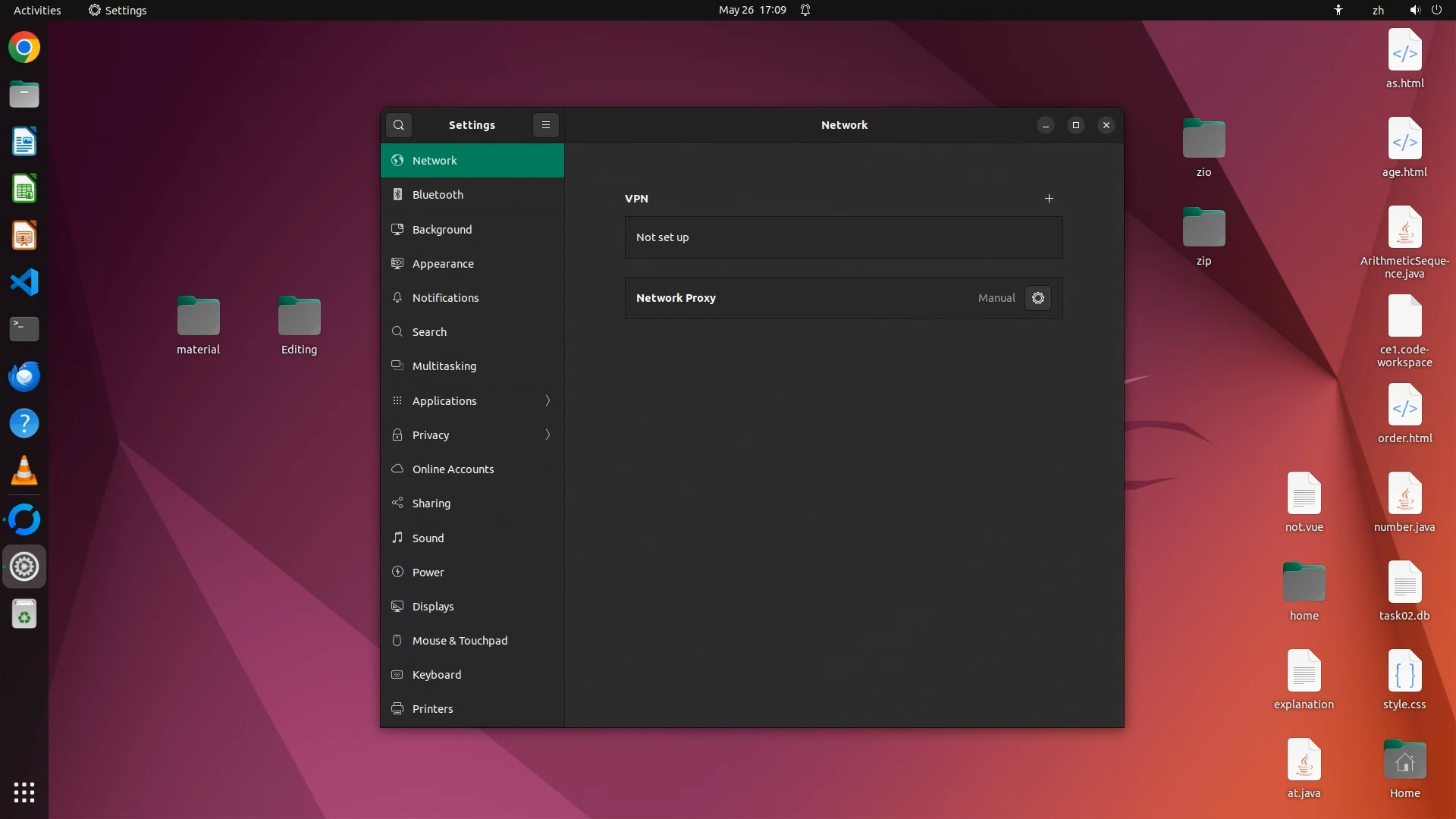Click the Settings search icon button
Viewport: 1456px width, 819px height.
coord(399,125)
